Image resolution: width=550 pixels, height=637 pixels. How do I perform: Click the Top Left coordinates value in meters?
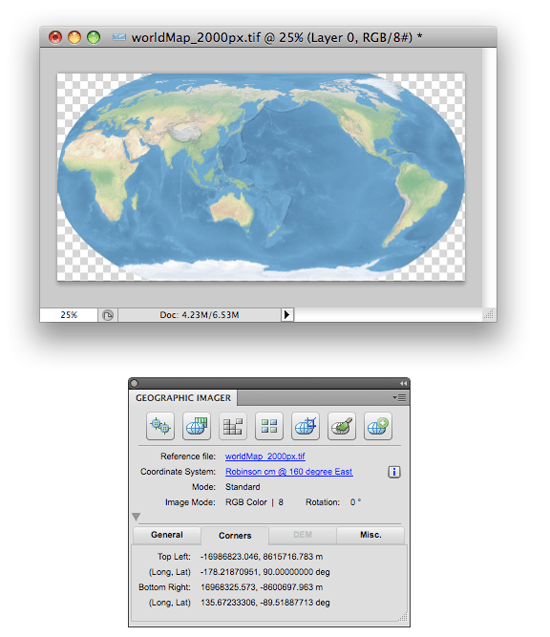(x=262, y=557)
